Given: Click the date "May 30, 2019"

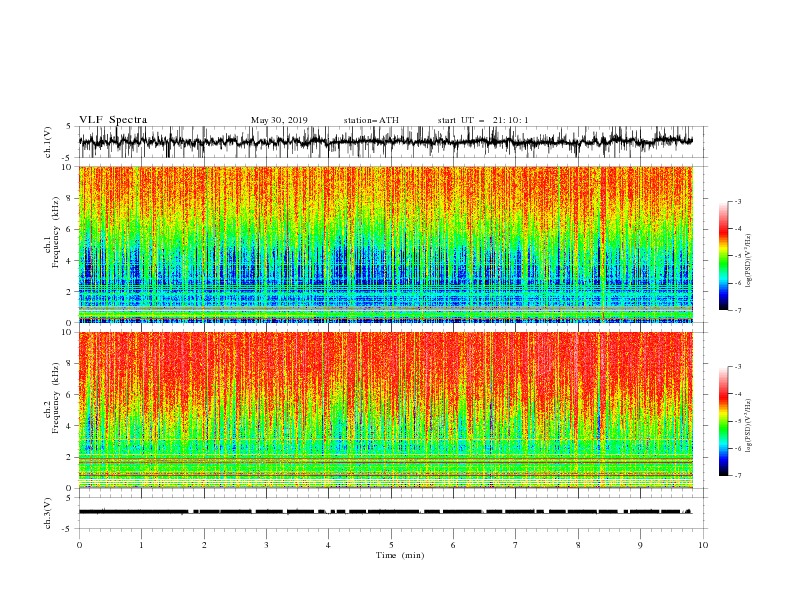Looking at the screenshot, I should (279, 120).
